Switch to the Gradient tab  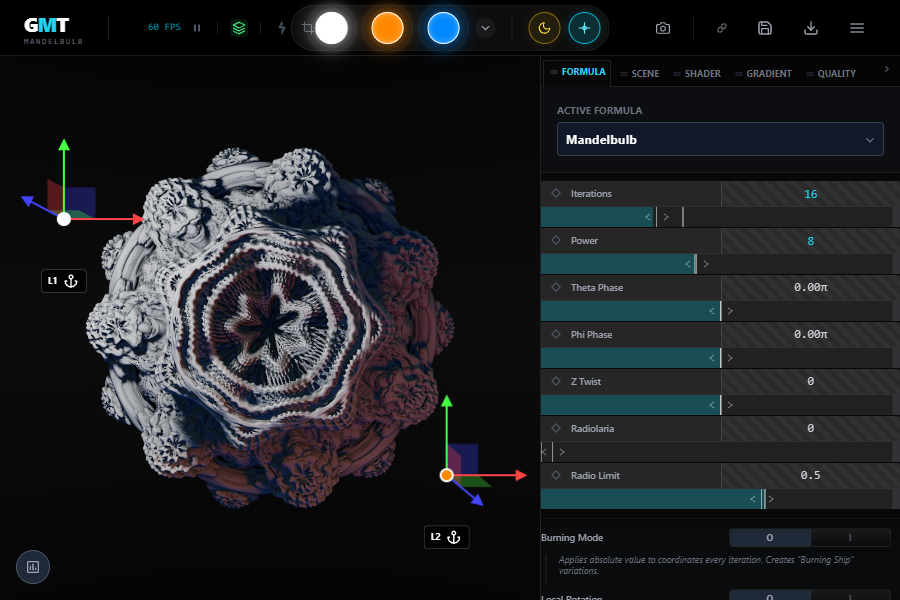[x=763, y=73]
